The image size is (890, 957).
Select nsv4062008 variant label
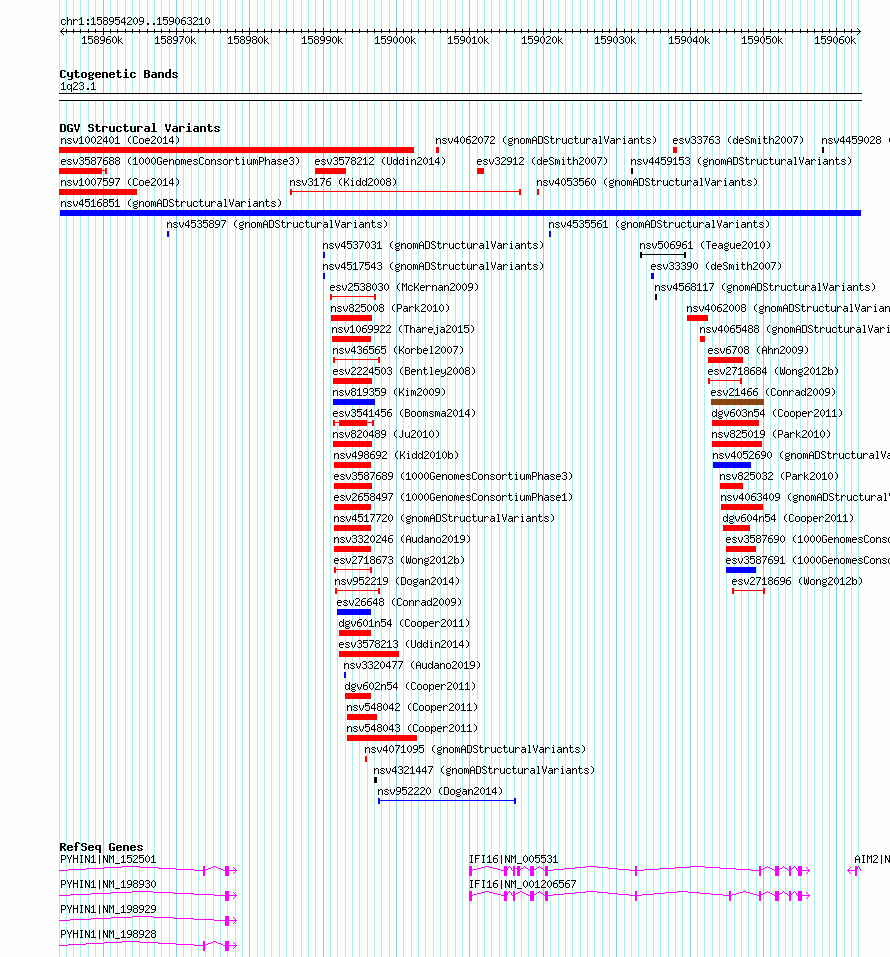coord(788,308)
